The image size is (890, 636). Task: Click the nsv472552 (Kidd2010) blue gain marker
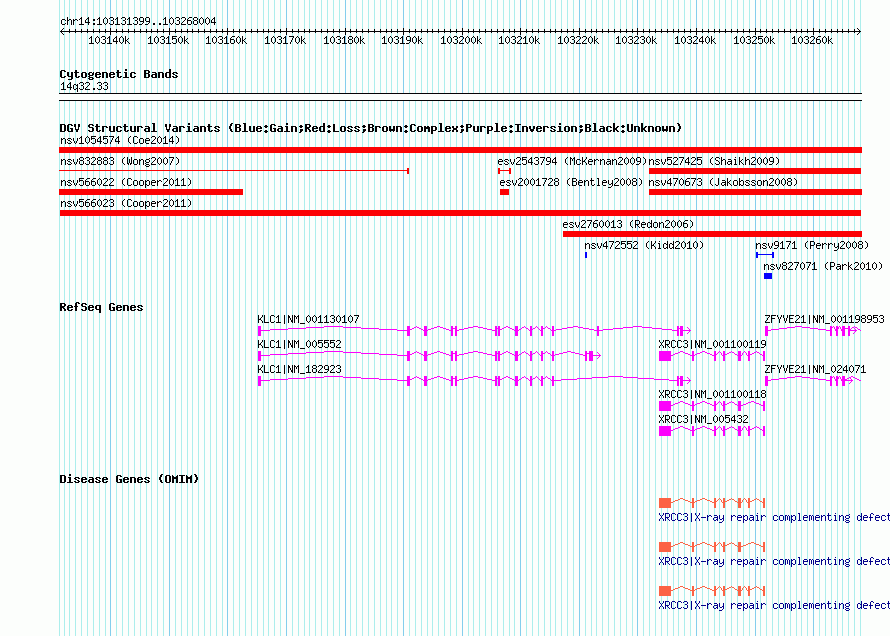[586, 255]
